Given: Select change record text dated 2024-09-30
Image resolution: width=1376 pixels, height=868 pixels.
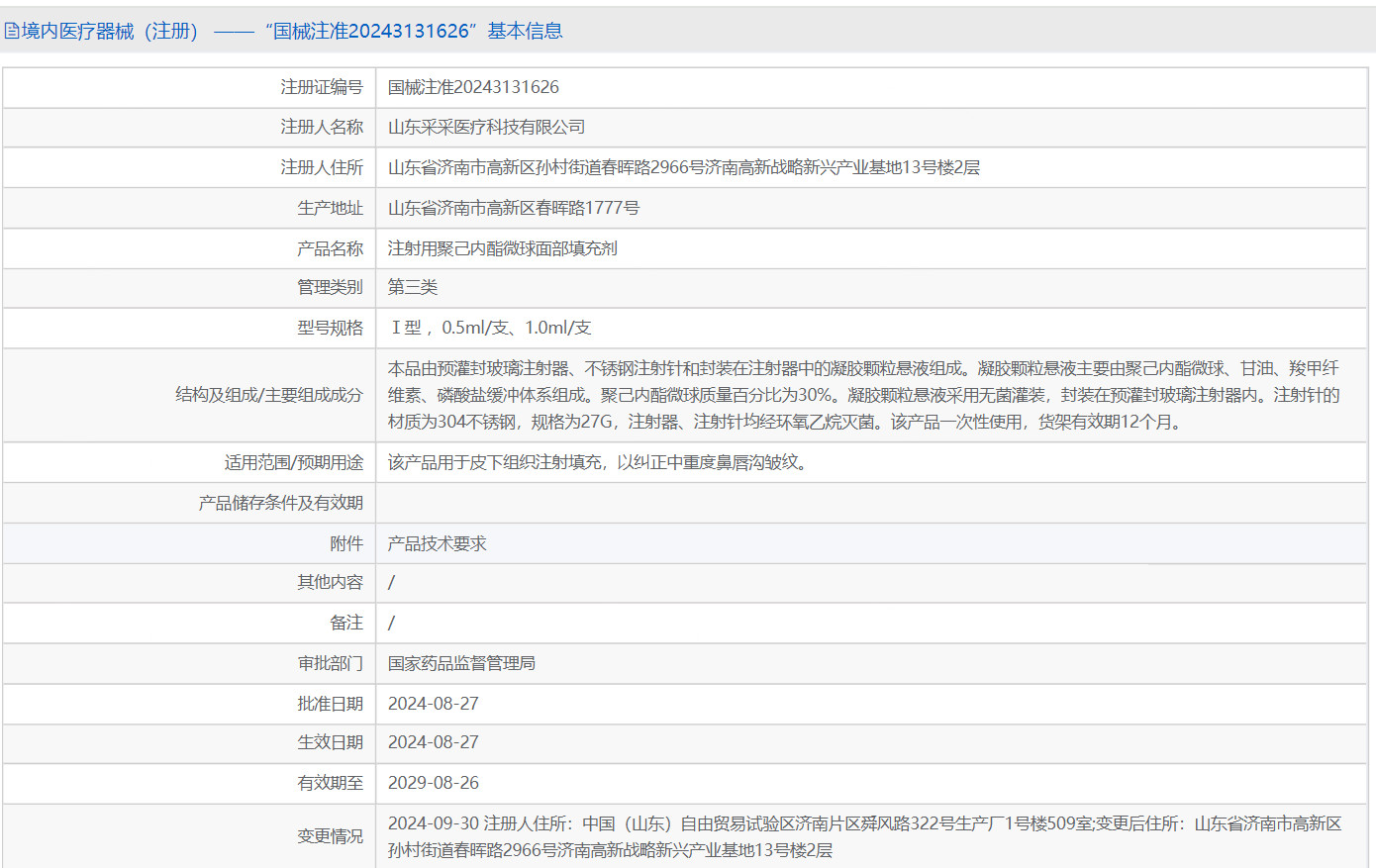Looking at the screenshot, I should [x=864, y=836].
